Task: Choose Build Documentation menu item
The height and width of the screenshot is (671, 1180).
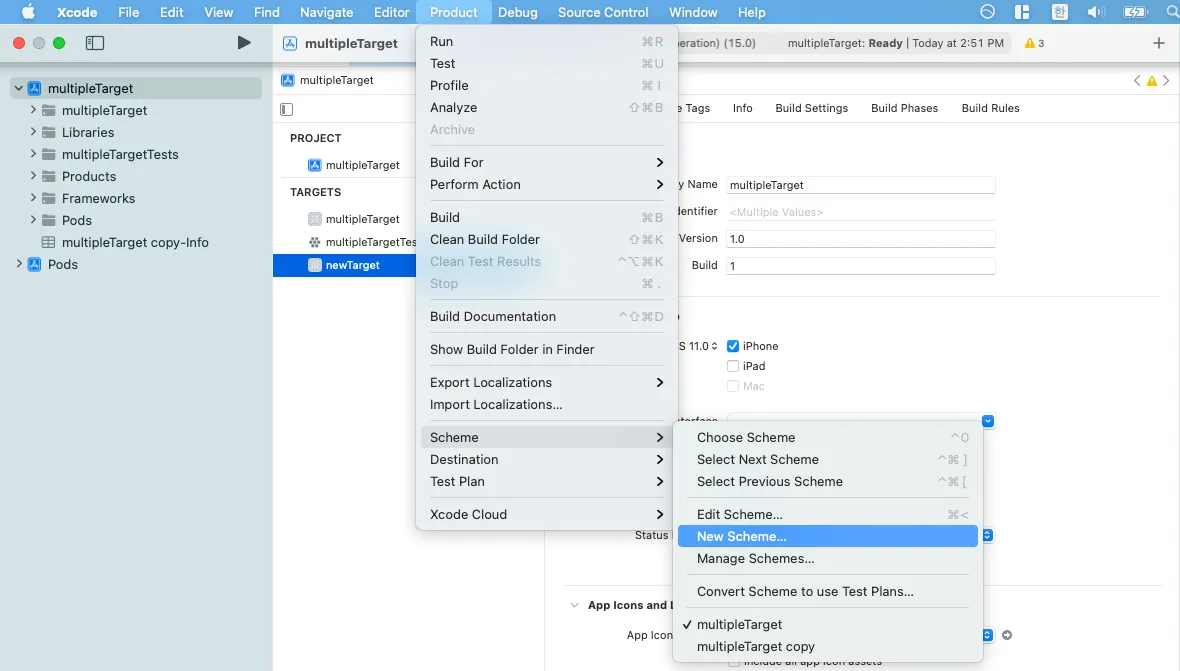Action: click(547, 317)
